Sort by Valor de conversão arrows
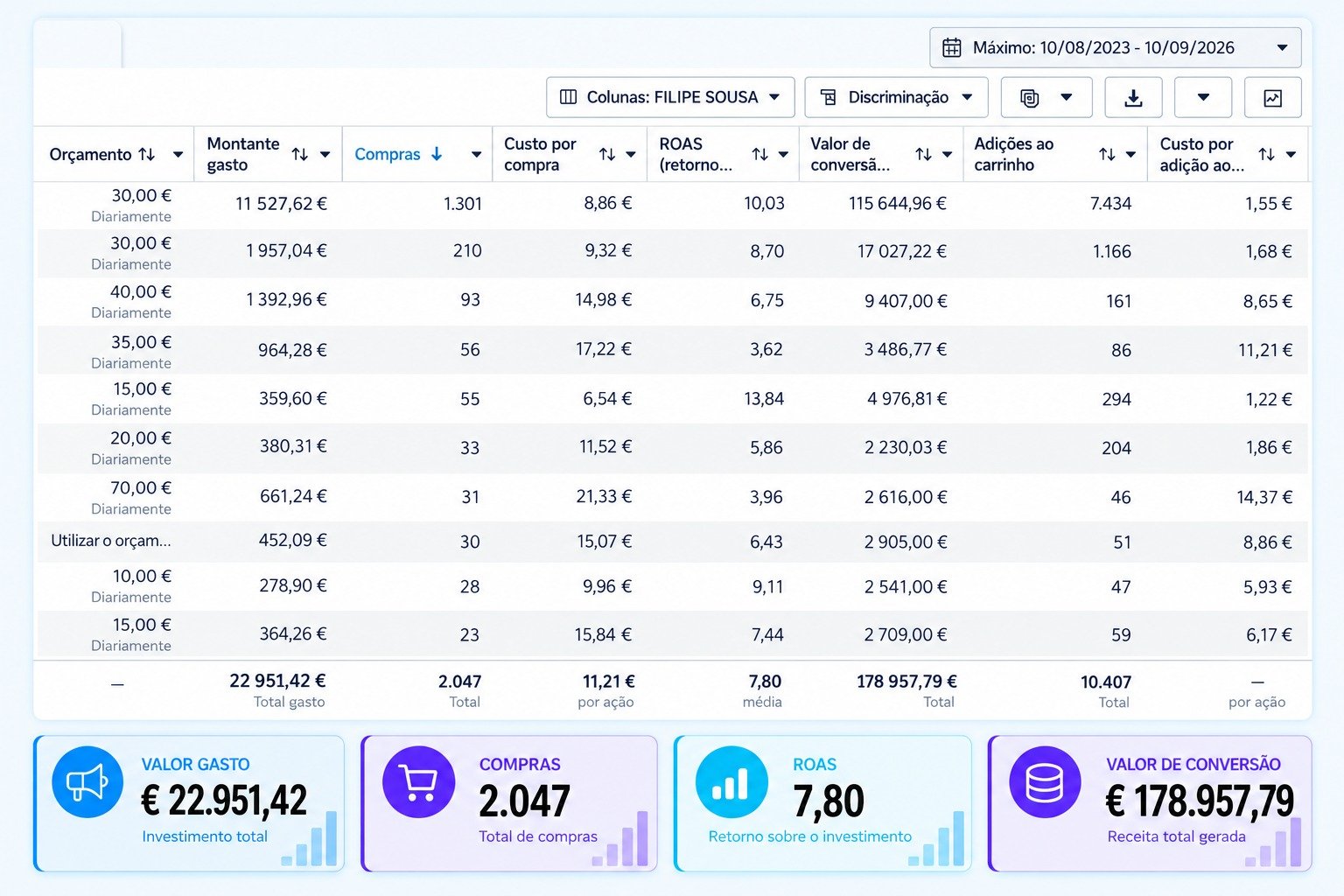This screenshot has height=896, width=1344. point(923,154)
